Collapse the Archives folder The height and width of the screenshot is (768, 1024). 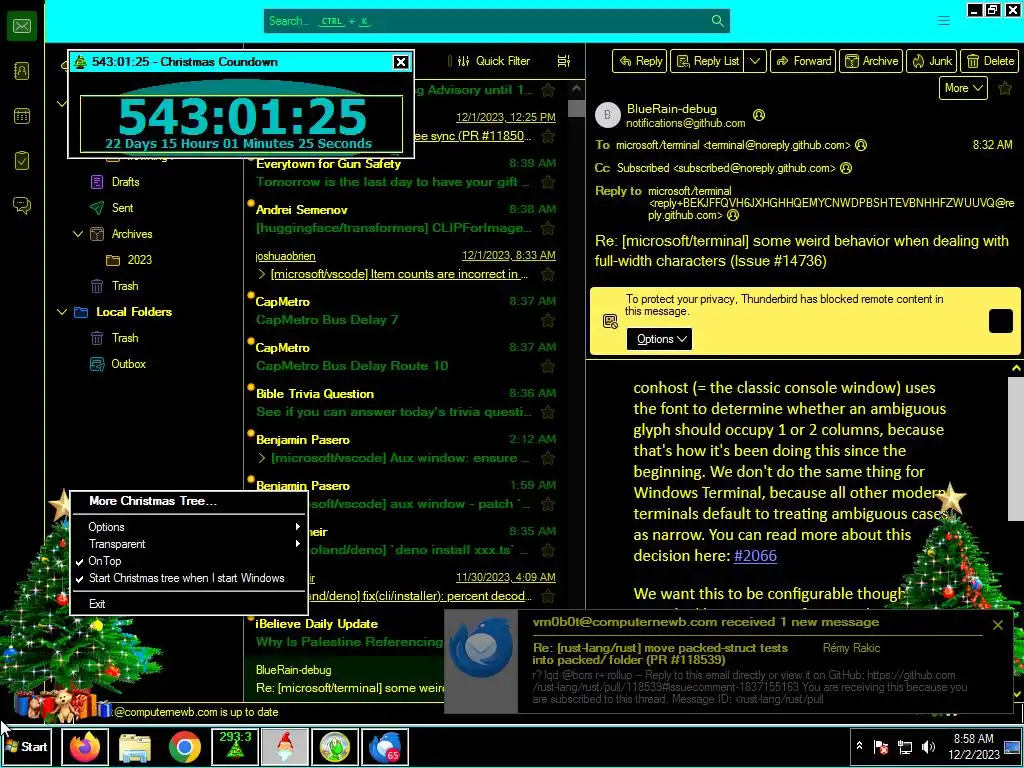78,234
